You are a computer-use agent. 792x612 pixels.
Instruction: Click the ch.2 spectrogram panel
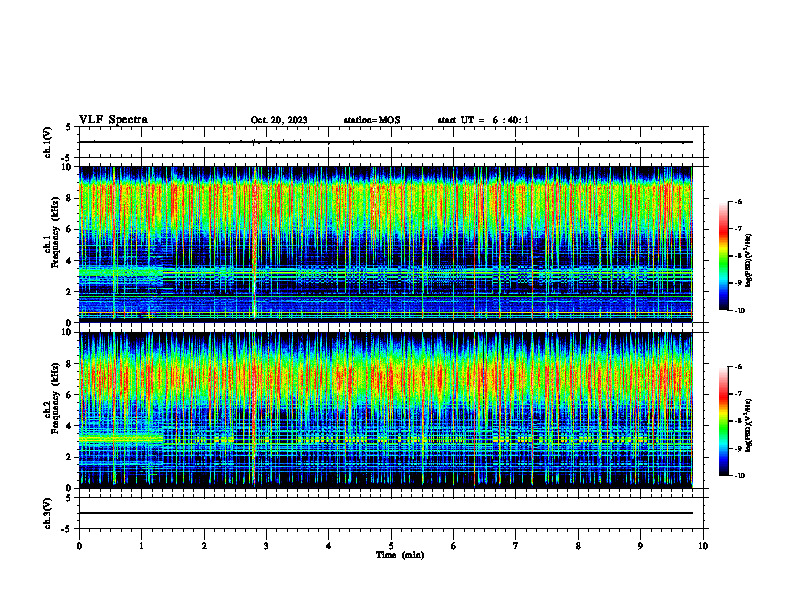385,410
